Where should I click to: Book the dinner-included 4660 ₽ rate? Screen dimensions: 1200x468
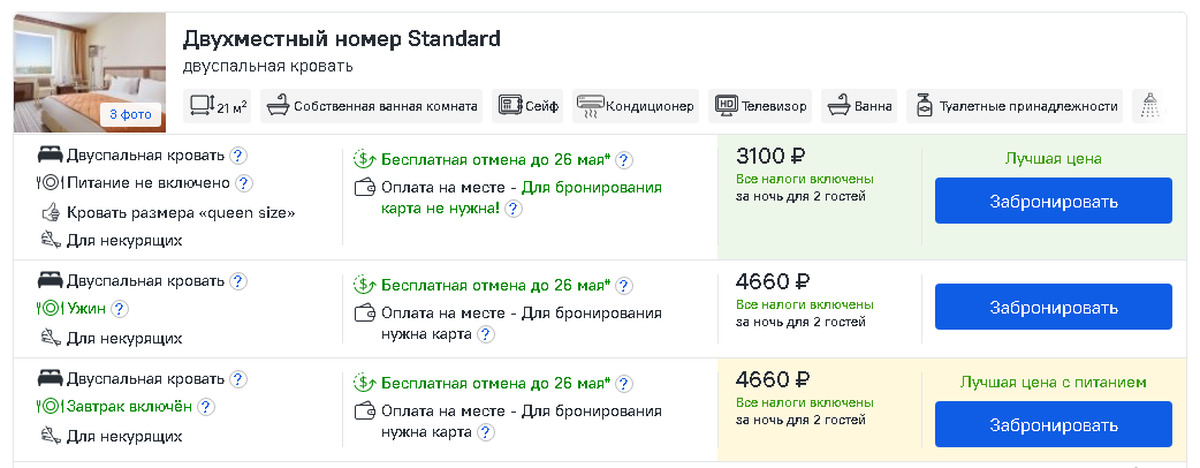(1053, 307)
